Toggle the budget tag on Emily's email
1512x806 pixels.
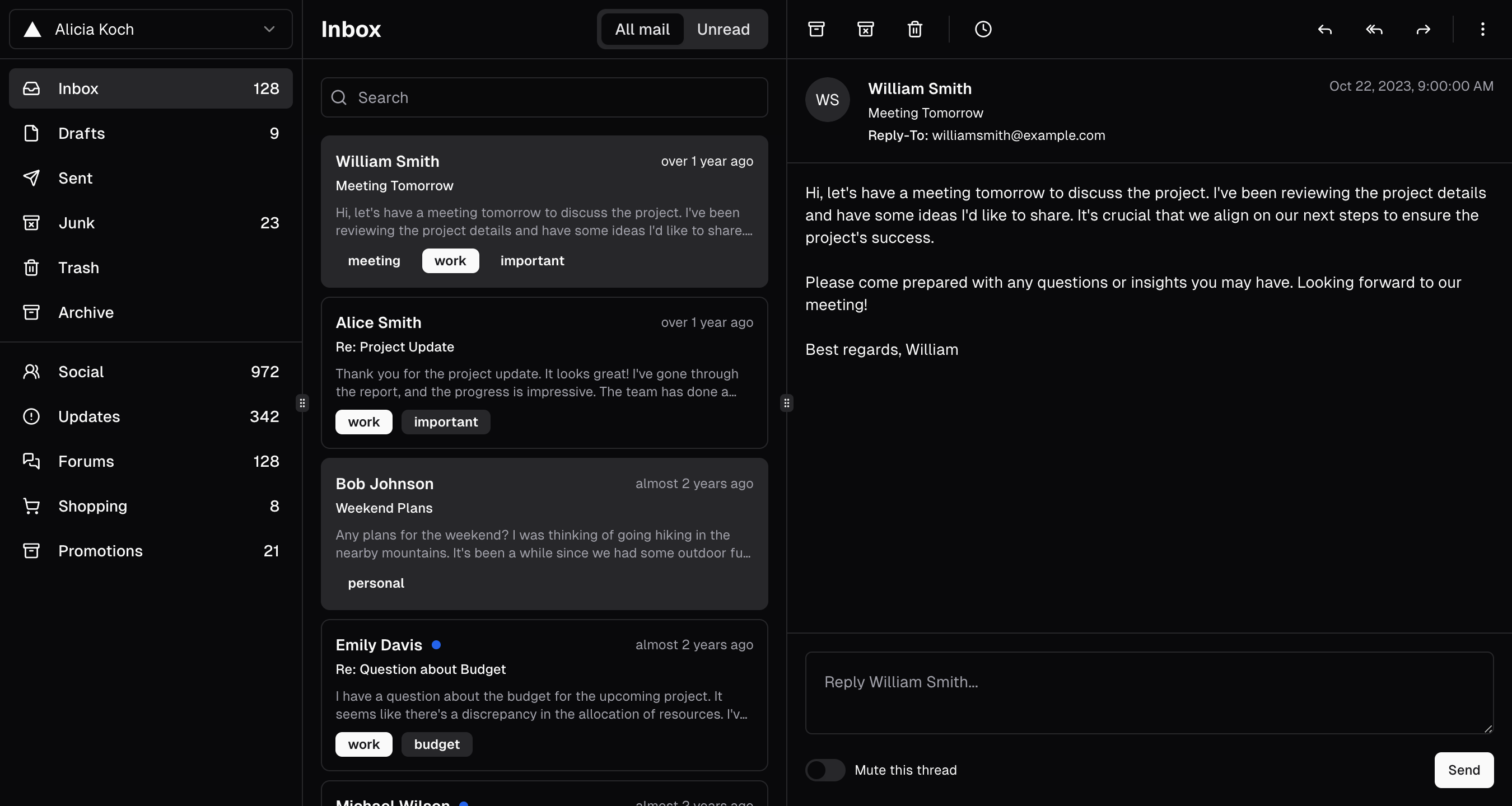[x=436, y=744]
